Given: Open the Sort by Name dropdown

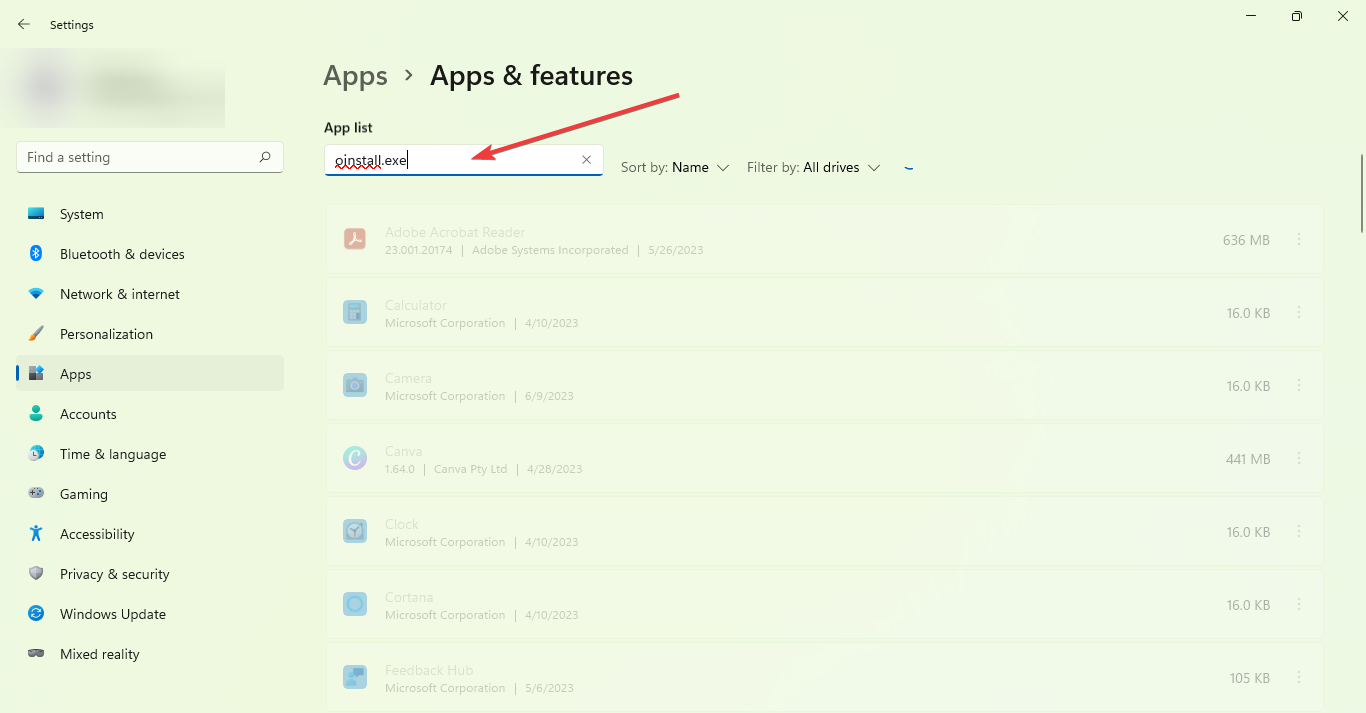Looking at the screenshot, I should coord(675,168).
